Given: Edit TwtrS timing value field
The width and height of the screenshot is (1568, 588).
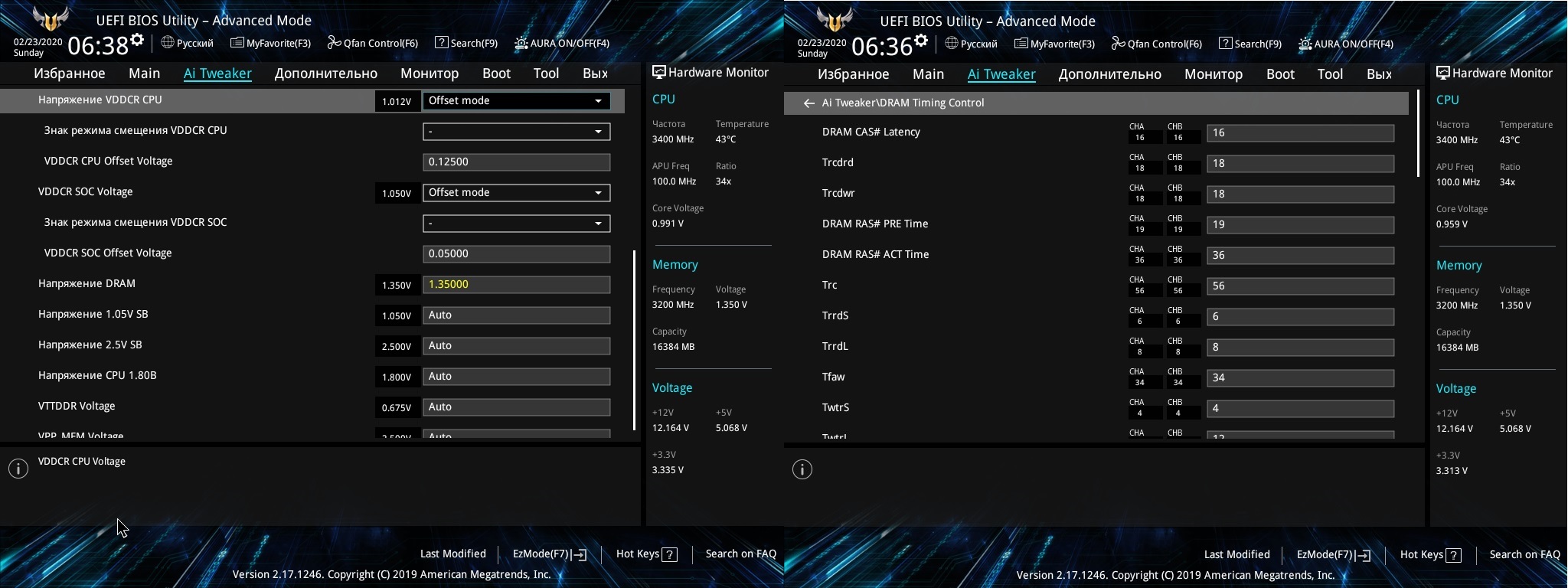Looking at the screenshot, I should tap(1300, 408).
